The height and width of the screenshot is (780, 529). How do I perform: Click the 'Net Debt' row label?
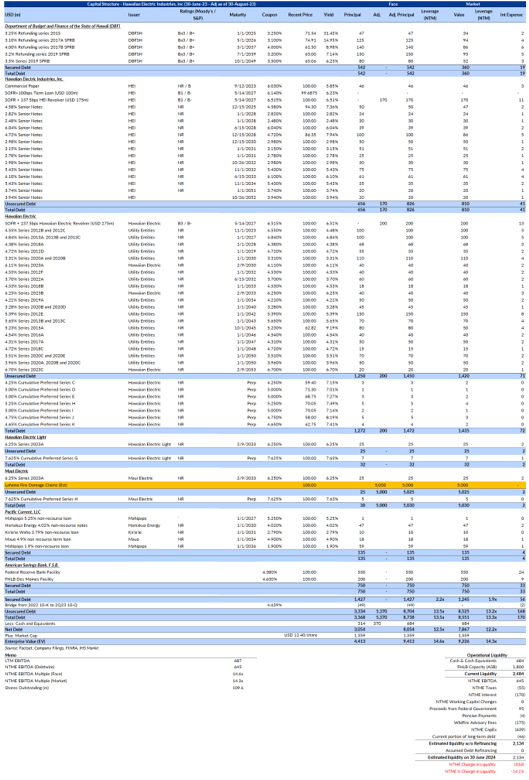(13, 630)
